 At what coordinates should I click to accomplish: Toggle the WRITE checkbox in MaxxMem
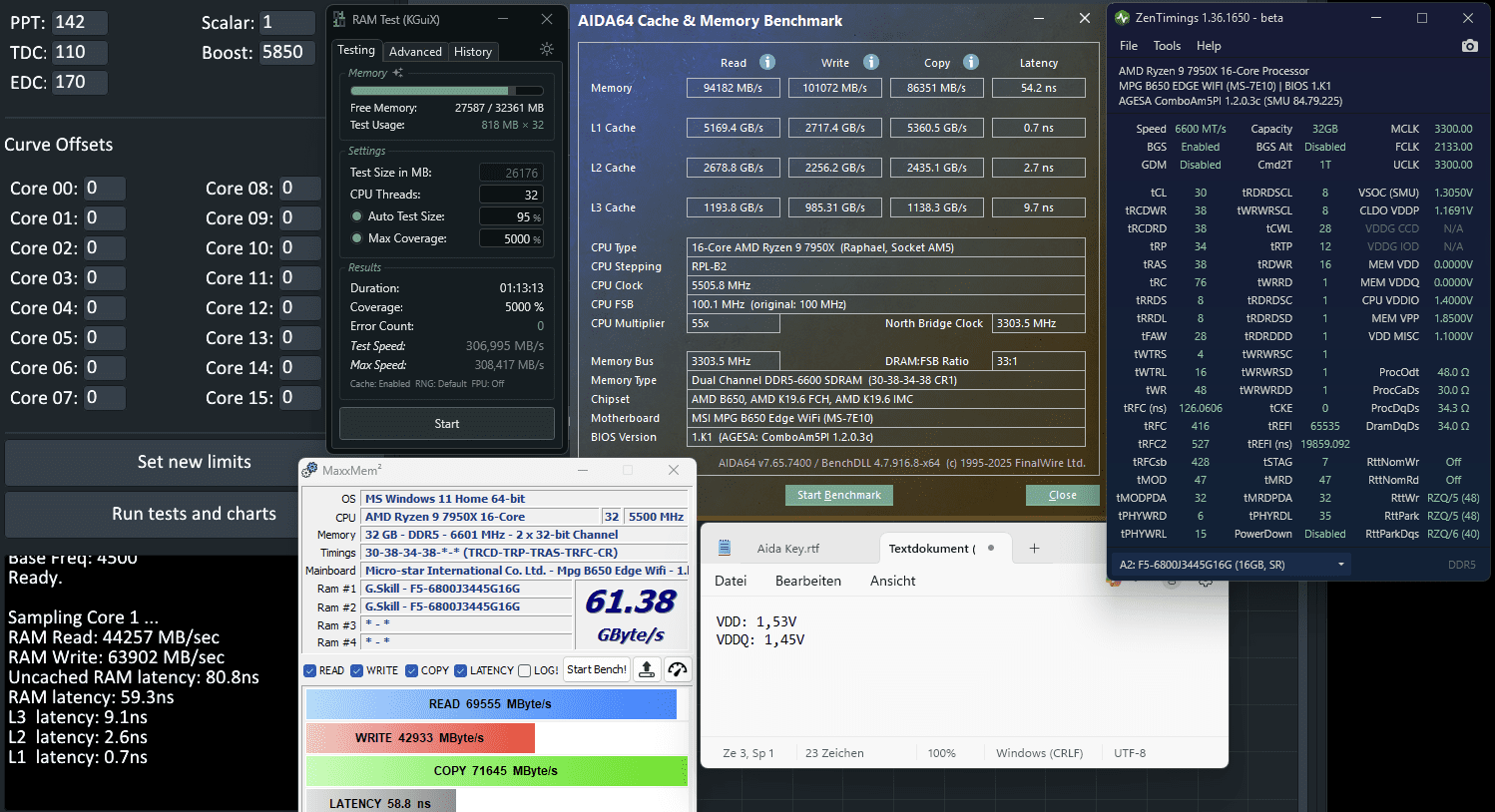357,670
